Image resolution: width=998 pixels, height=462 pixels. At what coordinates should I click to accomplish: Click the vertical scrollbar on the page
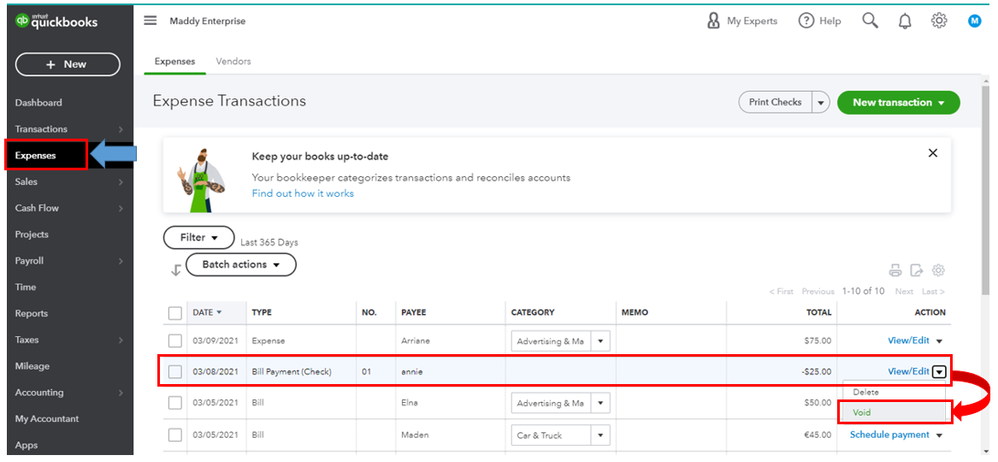[986, 191]
